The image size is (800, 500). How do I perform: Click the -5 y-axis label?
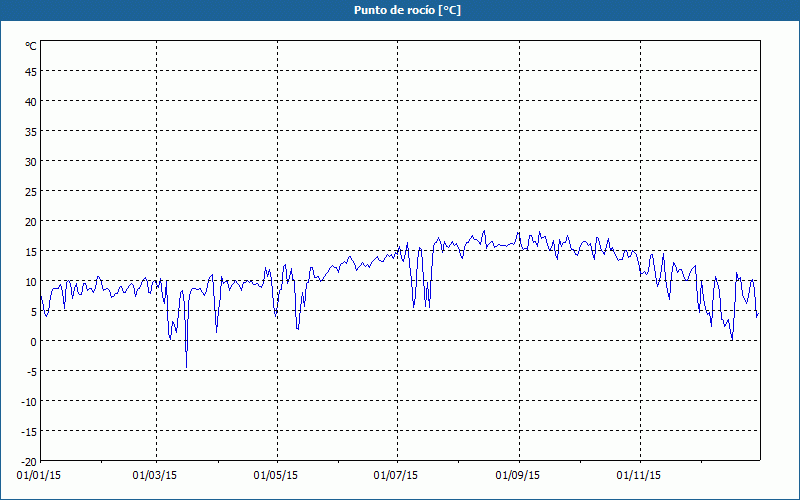click(32, 372)
